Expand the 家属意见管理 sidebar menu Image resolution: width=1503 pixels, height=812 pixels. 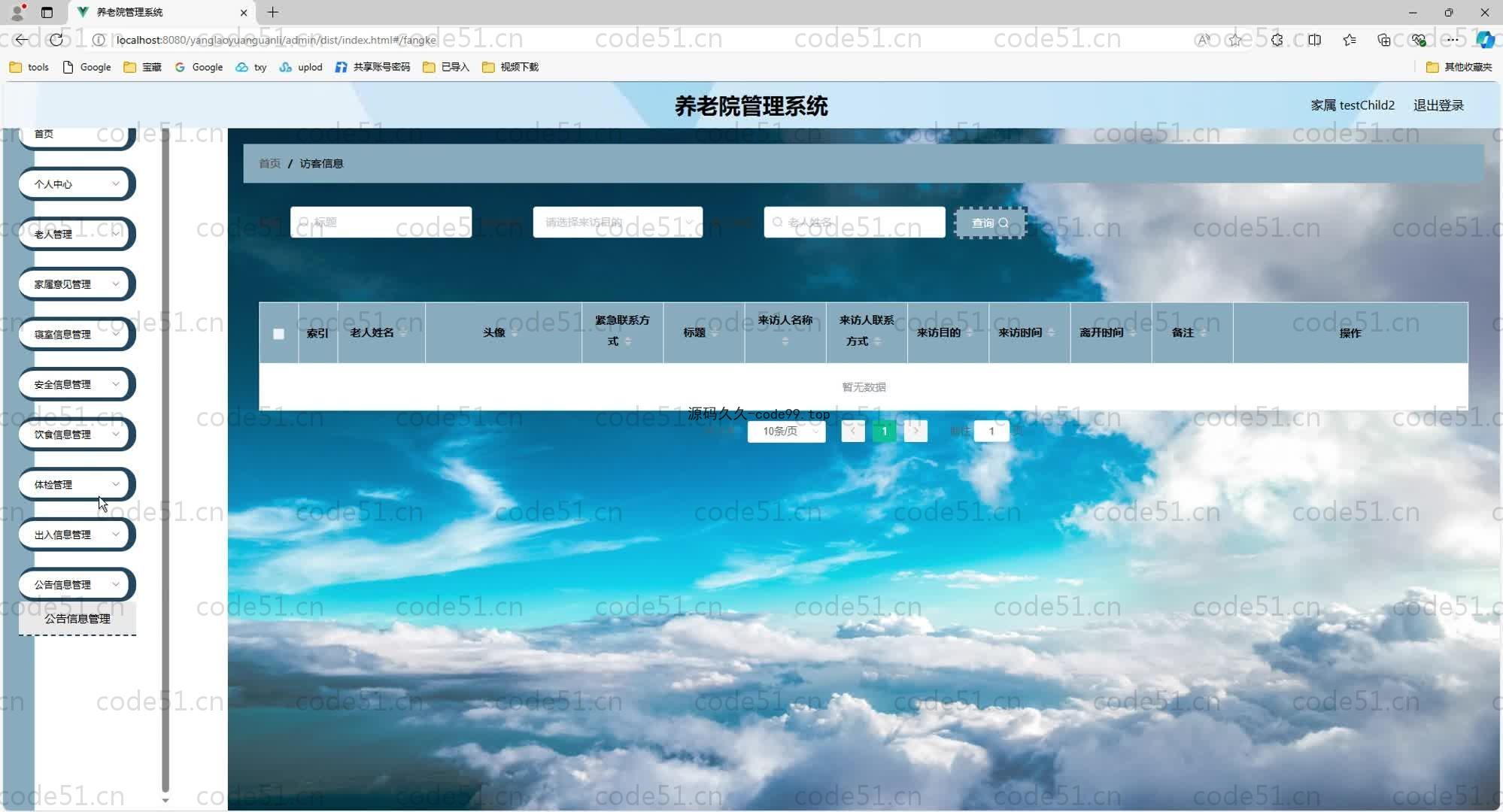(x=76, y=284)
